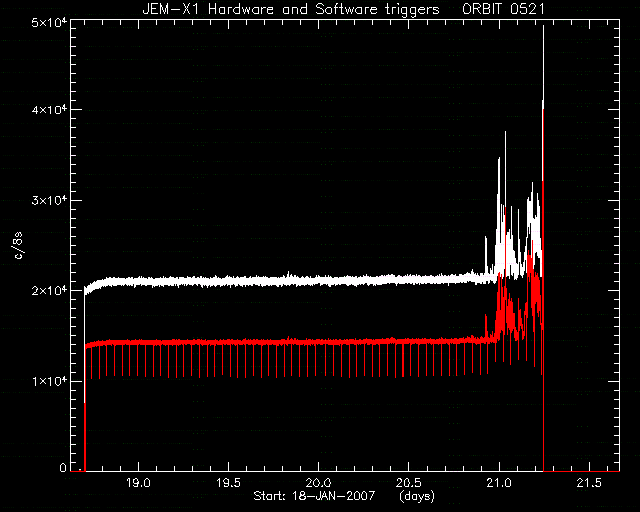Screen dimensions: 640x512
Task: Click the flat white hardware trigger curve
Action: click(286, 281)
